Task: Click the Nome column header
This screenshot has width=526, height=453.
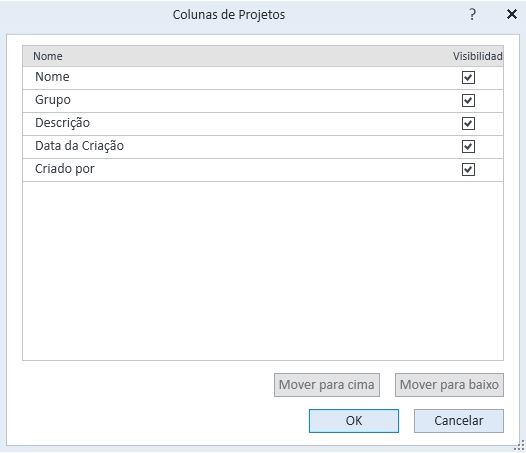Action: pyautogui.click(x=48, y=56)
